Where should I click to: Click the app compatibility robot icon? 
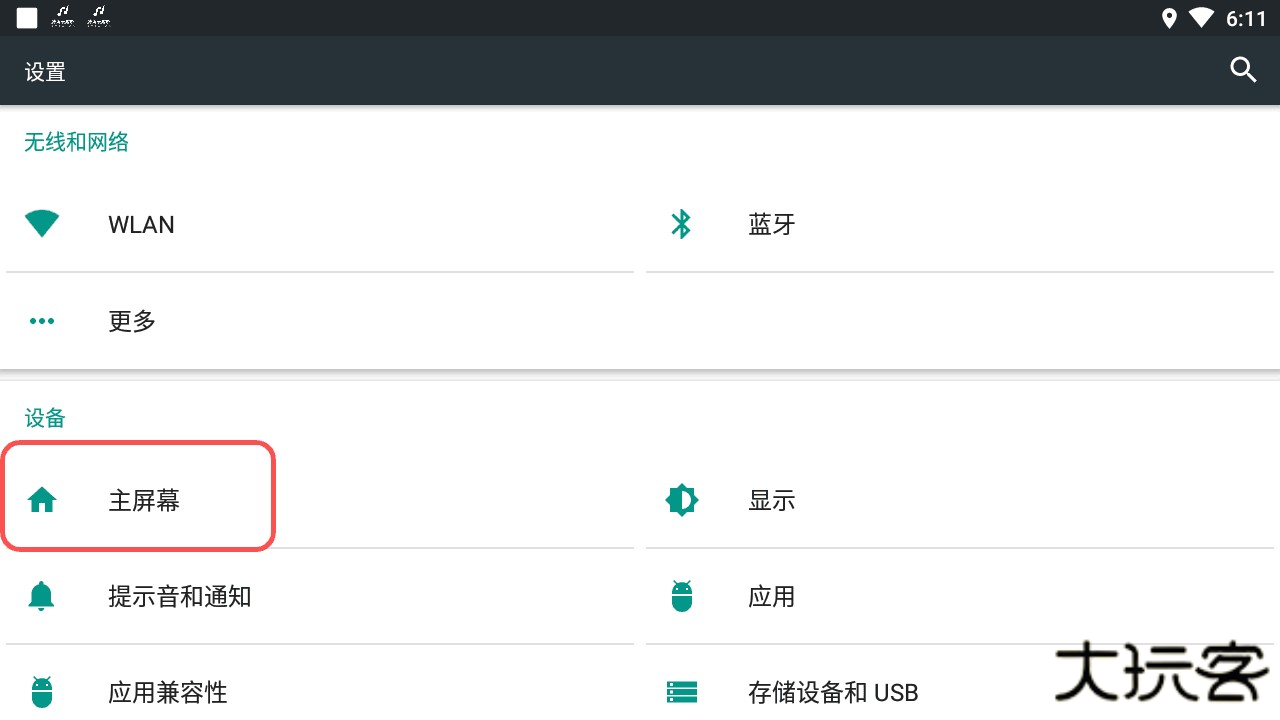point(42,692)
